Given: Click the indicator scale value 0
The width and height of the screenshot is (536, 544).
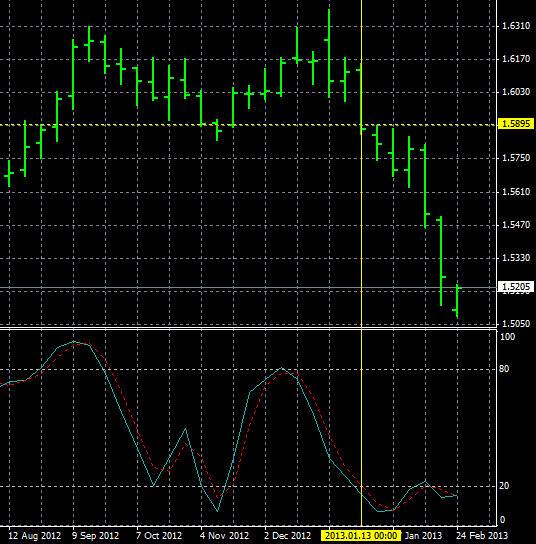Looking at the screenshot, I should (x=502, y=520).
